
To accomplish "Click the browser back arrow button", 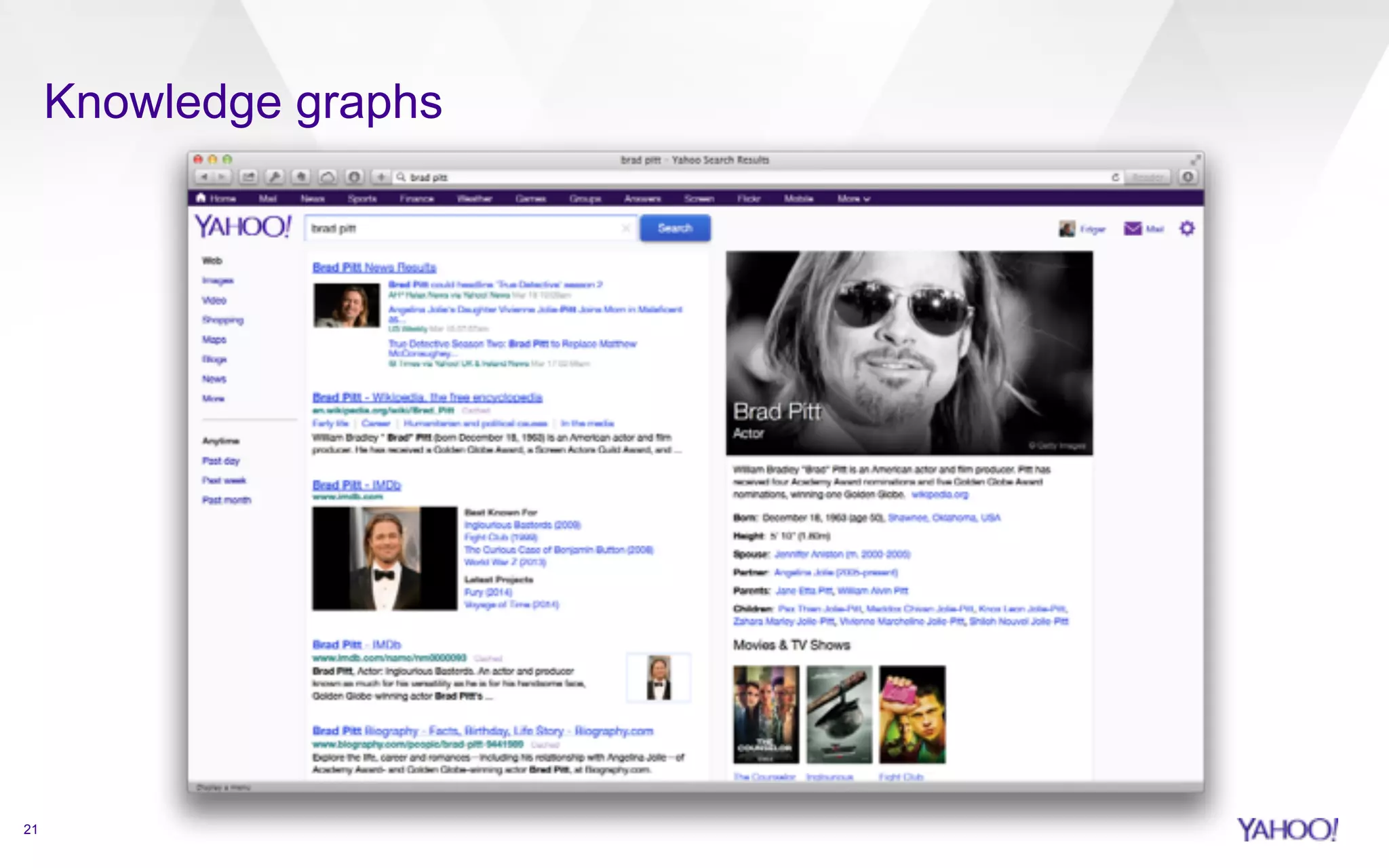I will coord(203,177).
